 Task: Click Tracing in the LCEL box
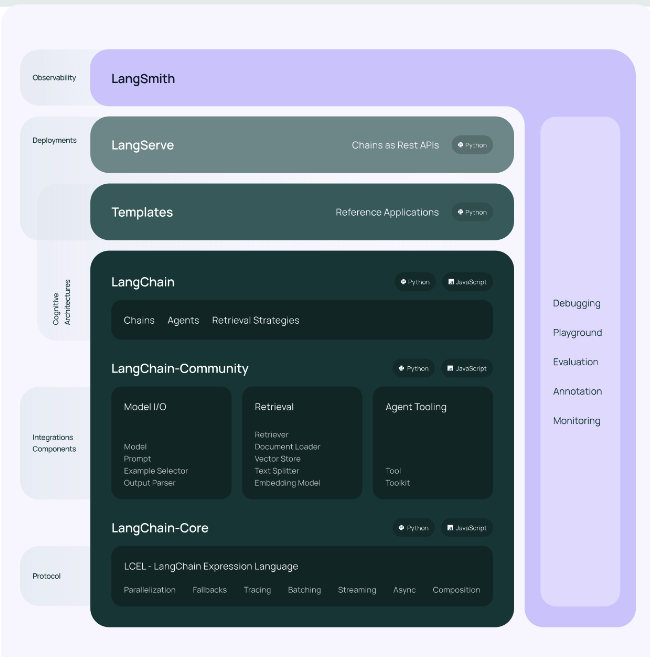tap(257, 590)
